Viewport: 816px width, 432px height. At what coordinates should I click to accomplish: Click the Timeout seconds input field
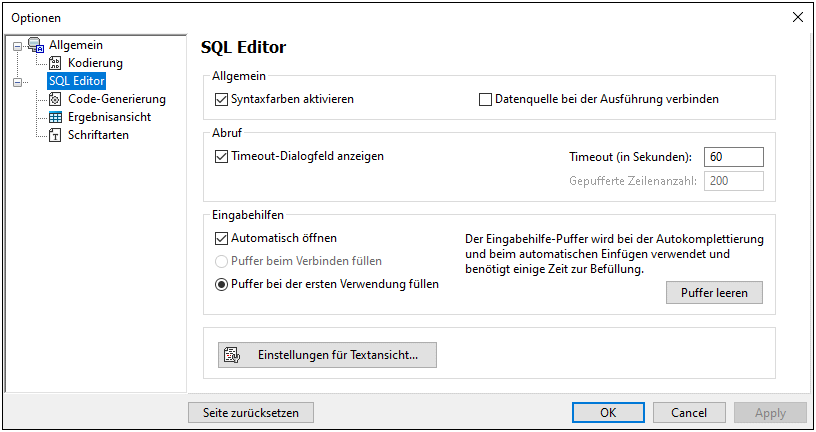click(x=734, y=157)
